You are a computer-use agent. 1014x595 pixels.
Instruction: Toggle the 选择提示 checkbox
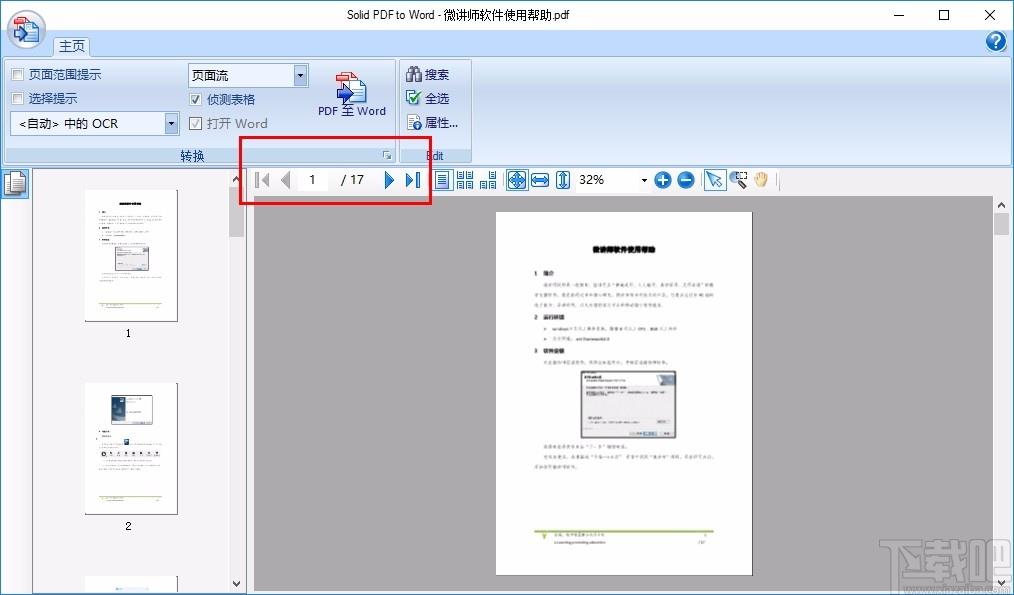[18, 99]
